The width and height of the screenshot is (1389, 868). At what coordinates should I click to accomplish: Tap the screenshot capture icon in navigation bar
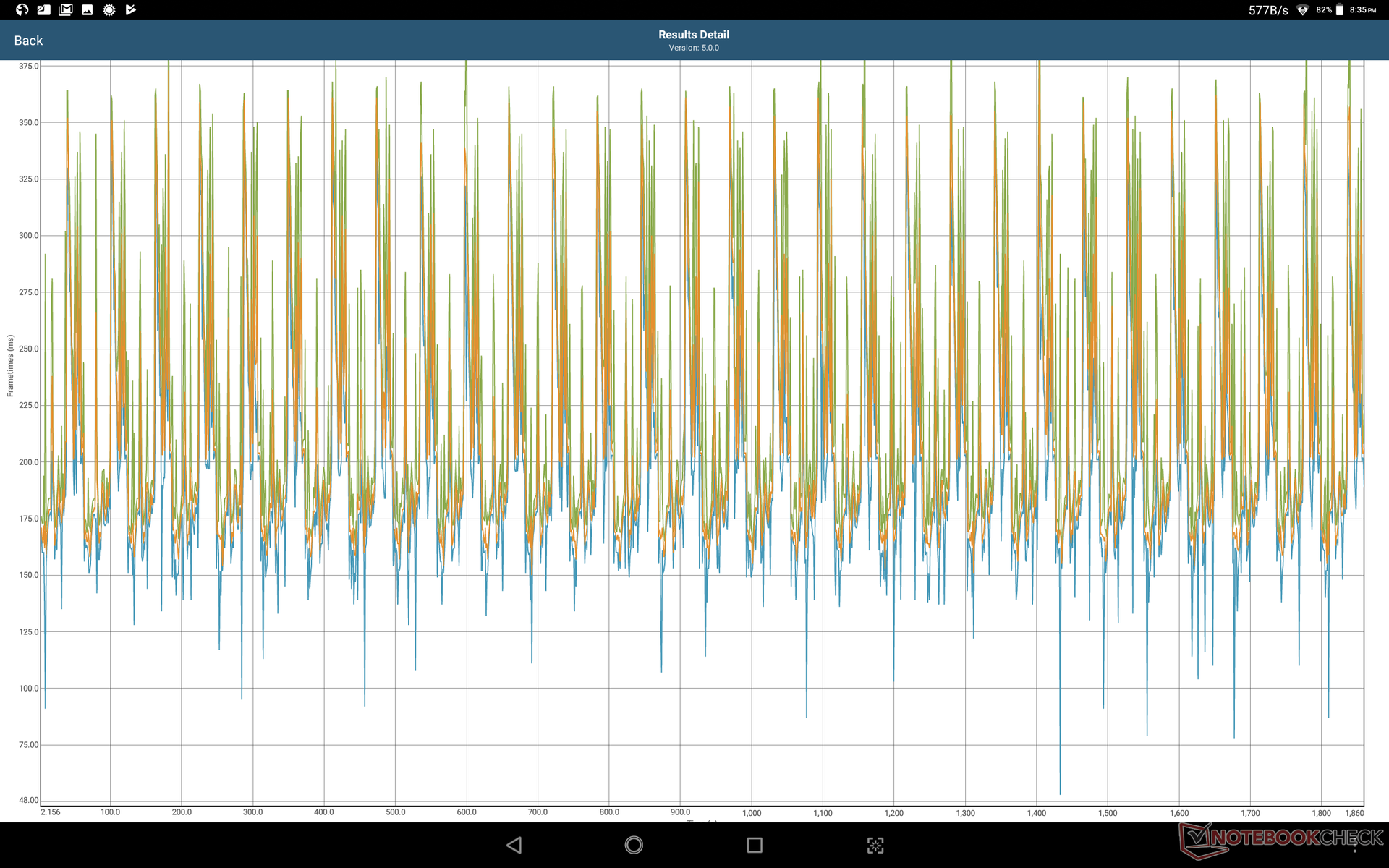875,845
